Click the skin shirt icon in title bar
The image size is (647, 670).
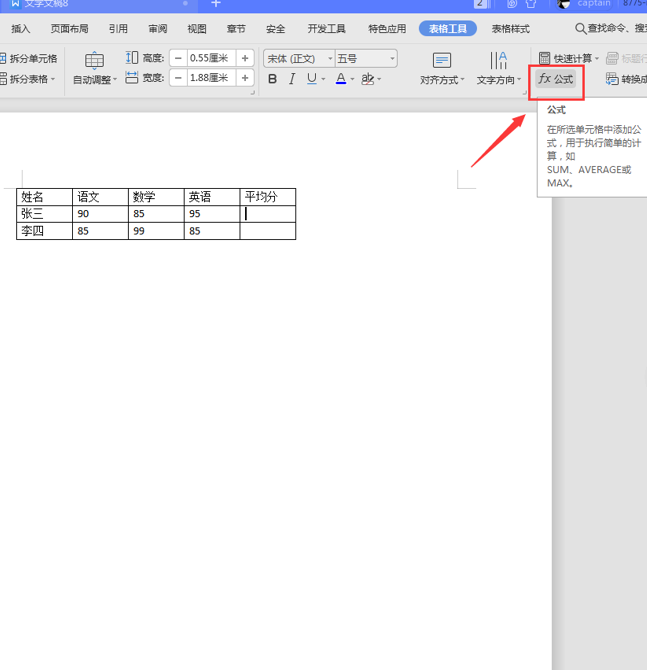531,4
